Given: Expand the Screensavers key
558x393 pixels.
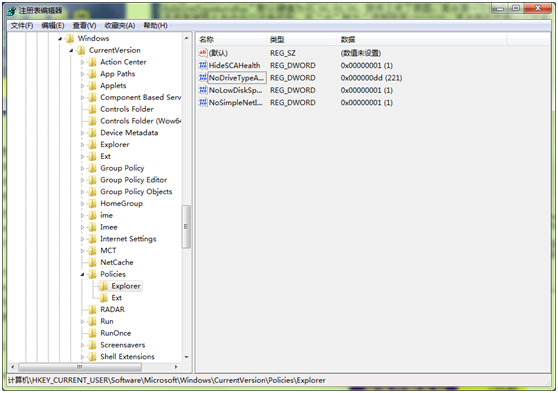Looking at the screenshot, I should [82, 345].
